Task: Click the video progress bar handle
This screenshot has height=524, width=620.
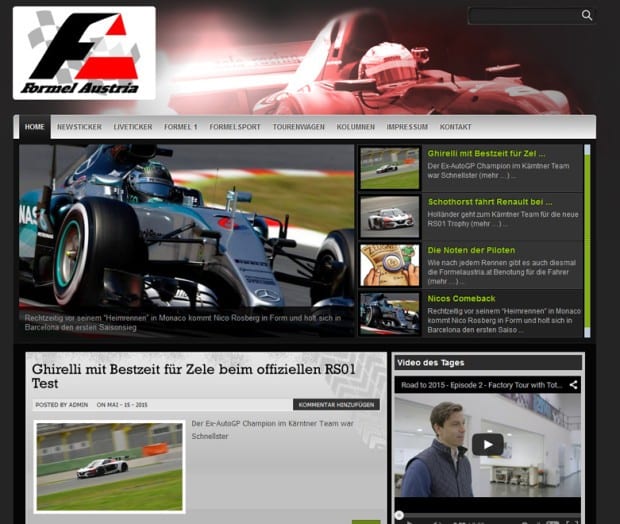Action: [x=399, y=515]
